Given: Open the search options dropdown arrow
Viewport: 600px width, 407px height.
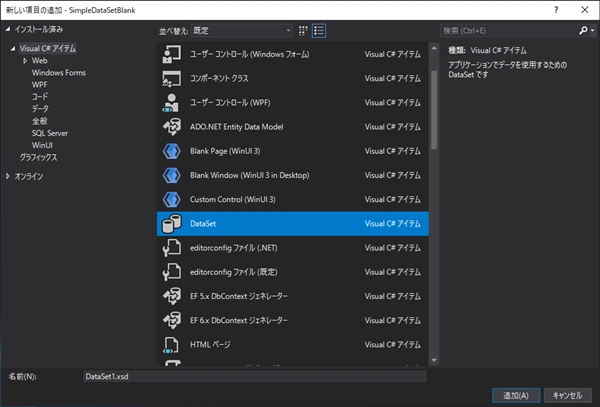Looking at the screenshot, I should (x=592, y=30).
